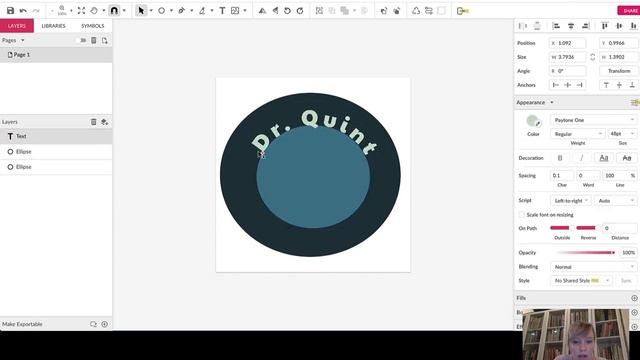Image resolution: width=640 pixels, height=360 pixels.
Task: Switch to the Symbols tab
Action: (93, 26)
